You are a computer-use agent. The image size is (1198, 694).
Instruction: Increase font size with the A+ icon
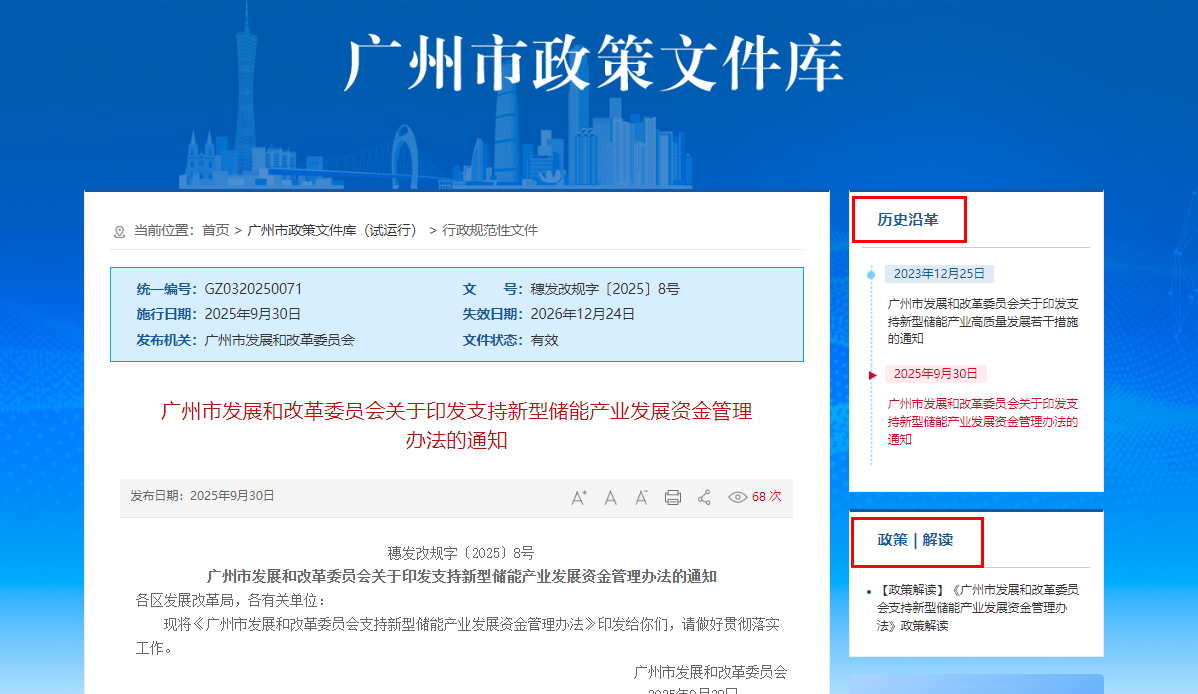pos(578,497)
